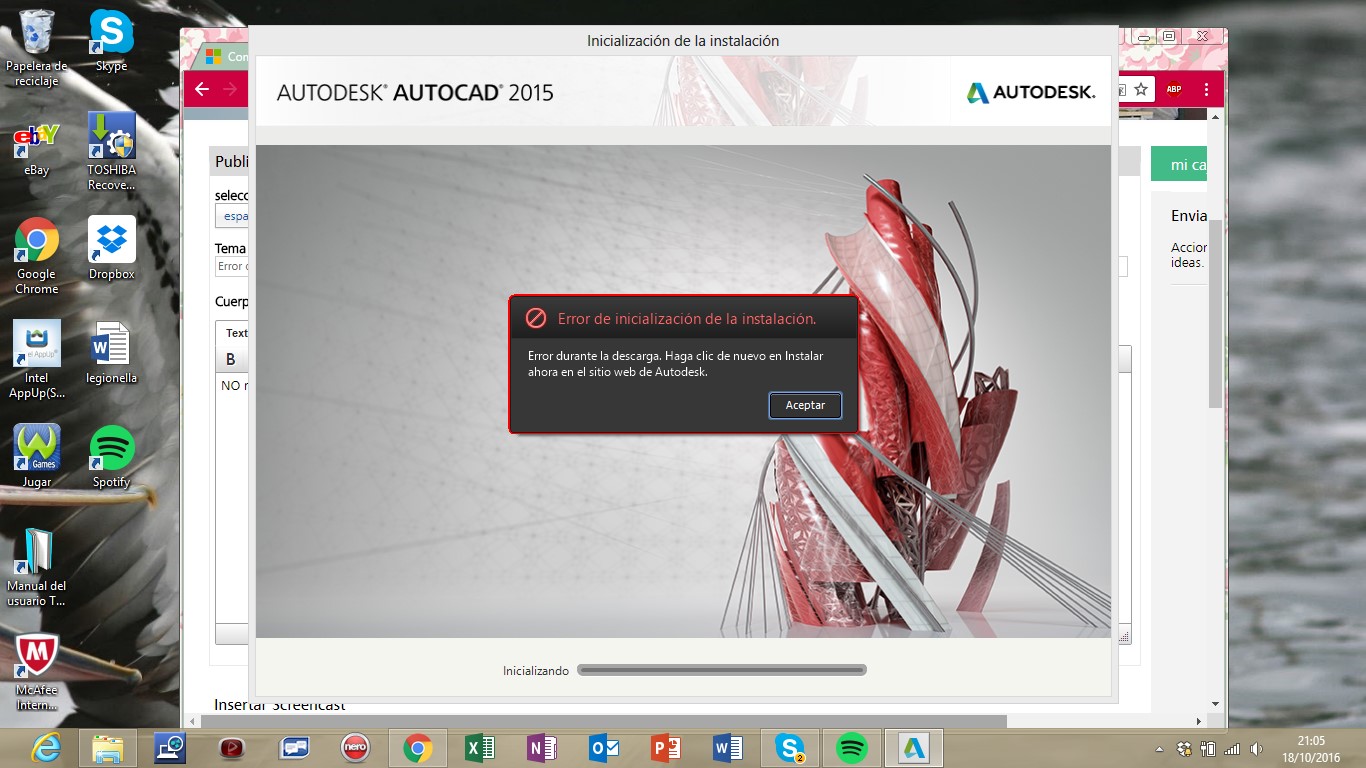Open Internet Explorer from the taskbar

pos(46,748)
